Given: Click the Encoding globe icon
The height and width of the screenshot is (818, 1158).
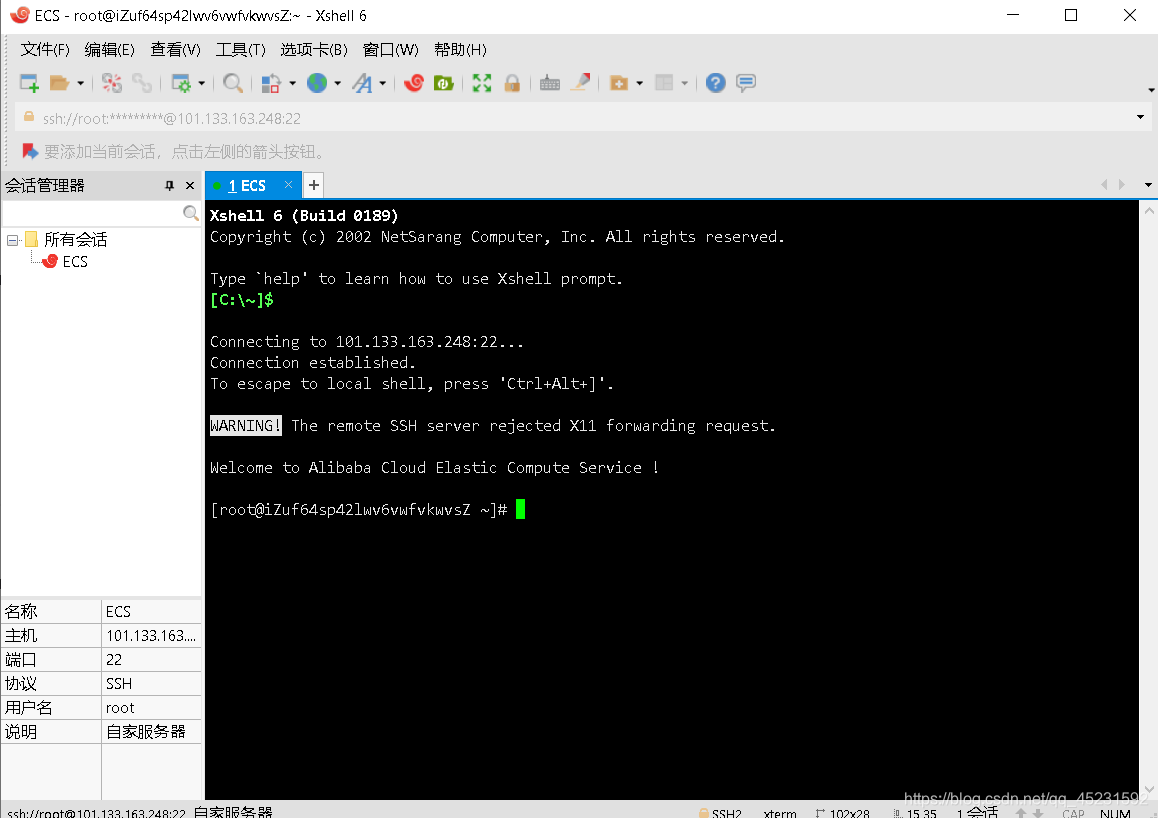Looking at the screenshot, I should [x=317, y=83].
